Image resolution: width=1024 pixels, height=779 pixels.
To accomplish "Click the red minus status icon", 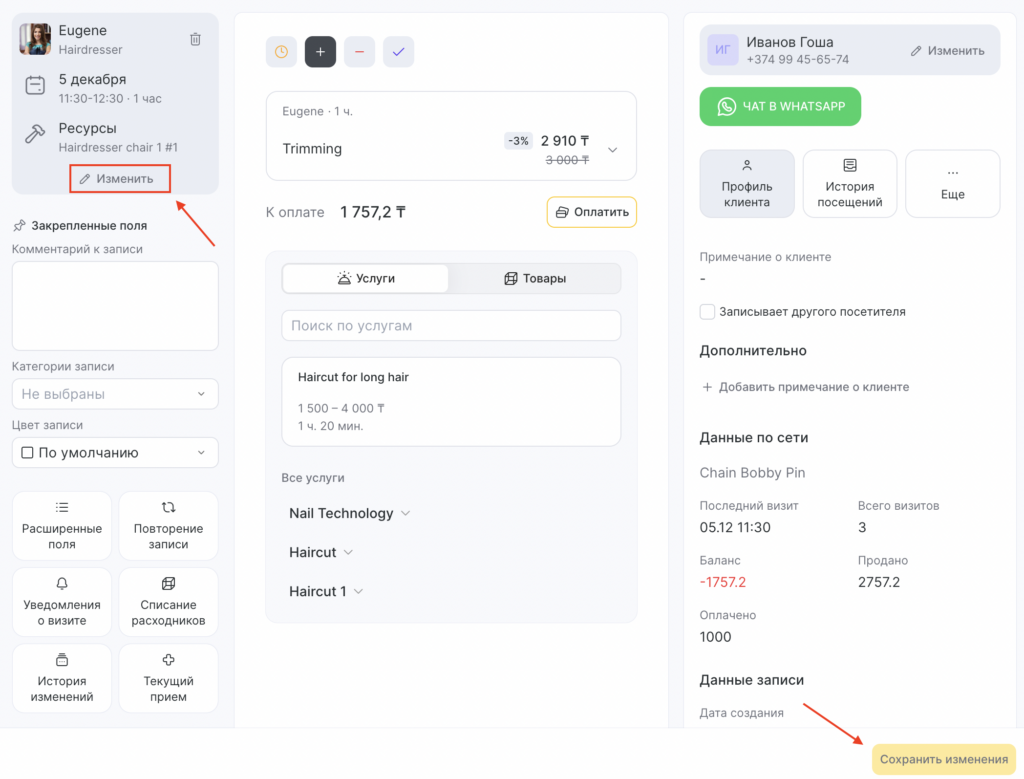I will [x=359, y=52].
